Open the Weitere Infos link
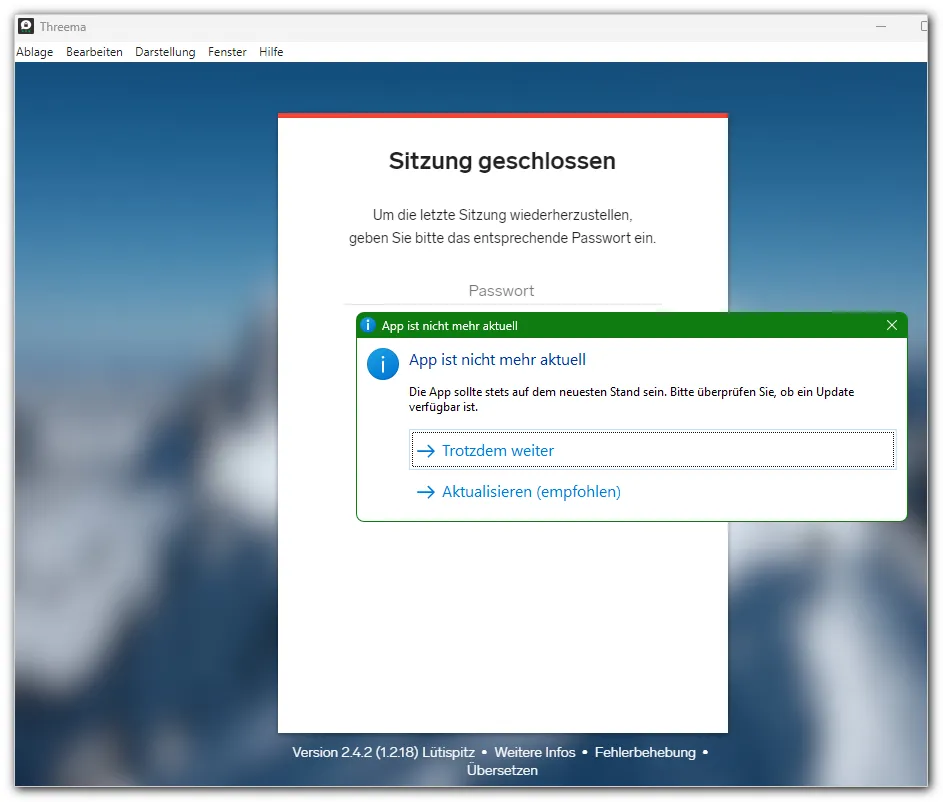The width and height of the screenshot is (943, 802). [x=535, y=752]
